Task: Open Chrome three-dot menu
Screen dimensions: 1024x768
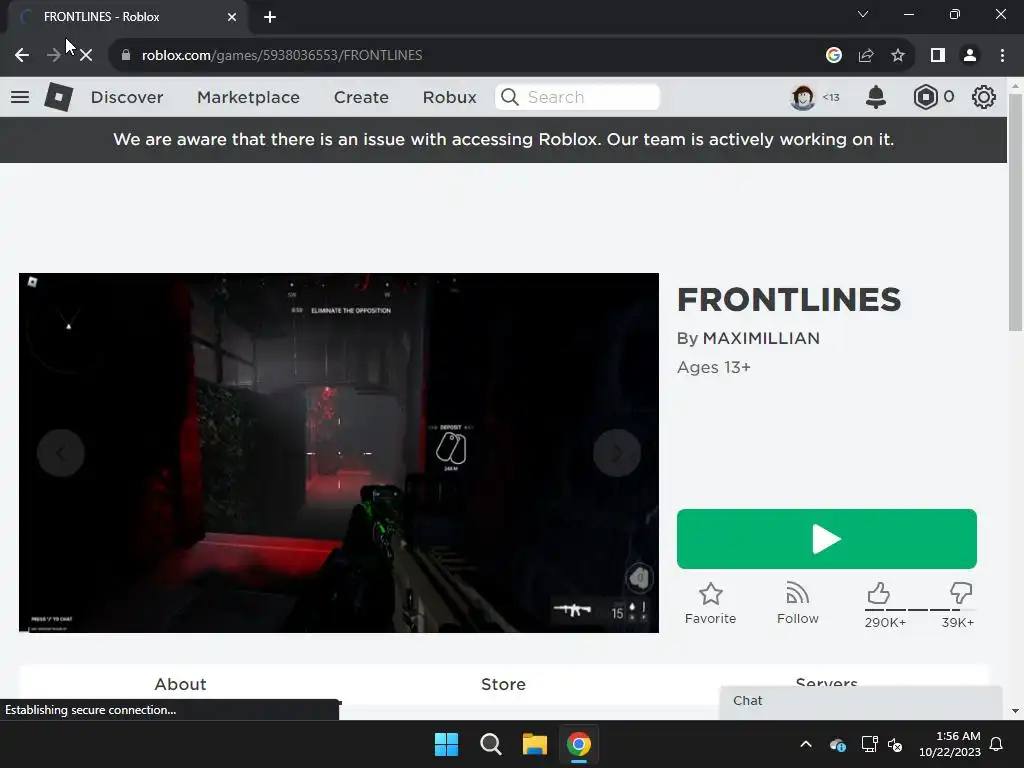Action: 1002,56
